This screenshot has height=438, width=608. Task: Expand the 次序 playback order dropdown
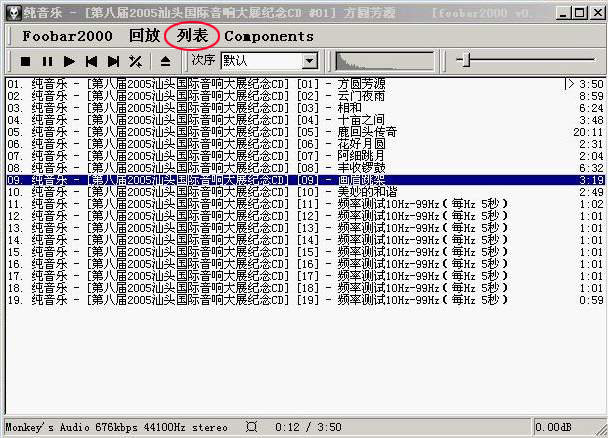(x=309, y=61)
